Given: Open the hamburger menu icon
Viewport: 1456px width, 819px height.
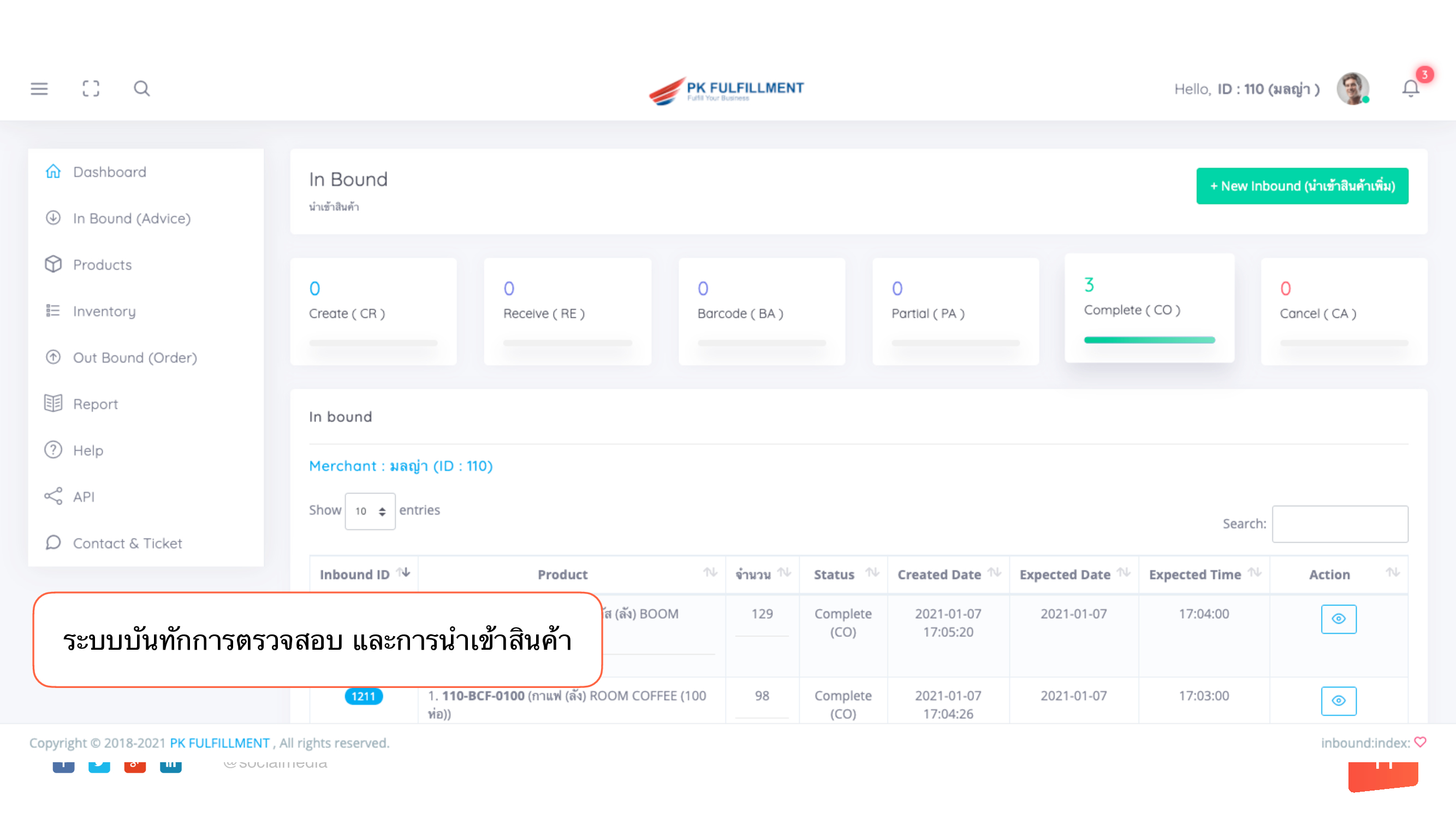Looking at the screenshot, I should coord(39,89).
